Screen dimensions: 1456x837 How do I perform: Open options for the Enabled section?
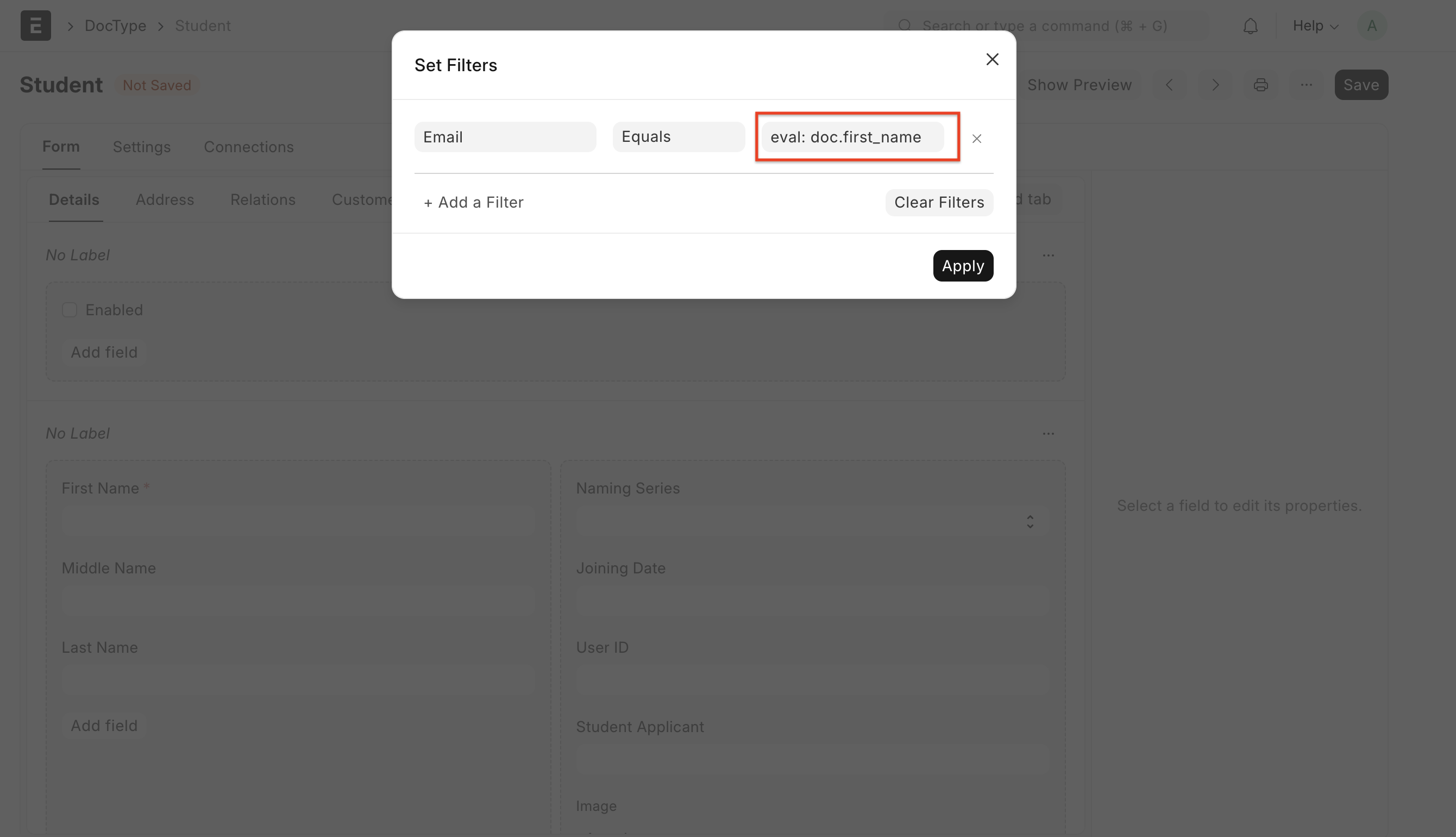tap(1048, 255)
